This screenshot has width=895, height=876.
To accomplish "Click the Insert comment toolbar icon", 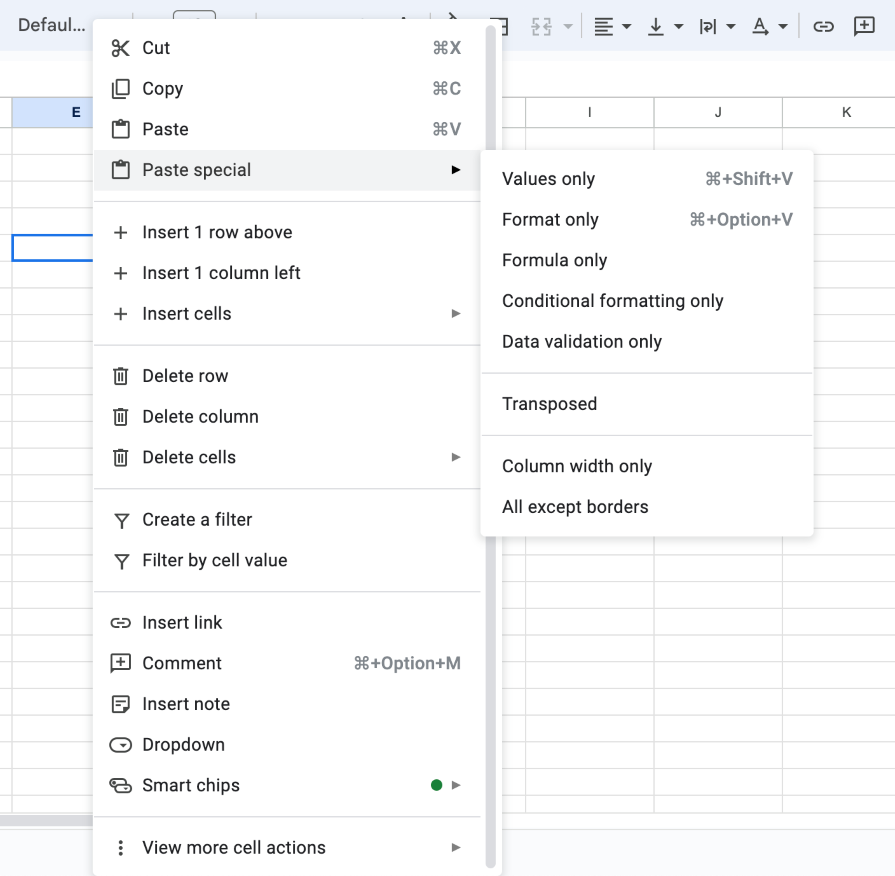I will pyautogui.click(x=865, y=26).
